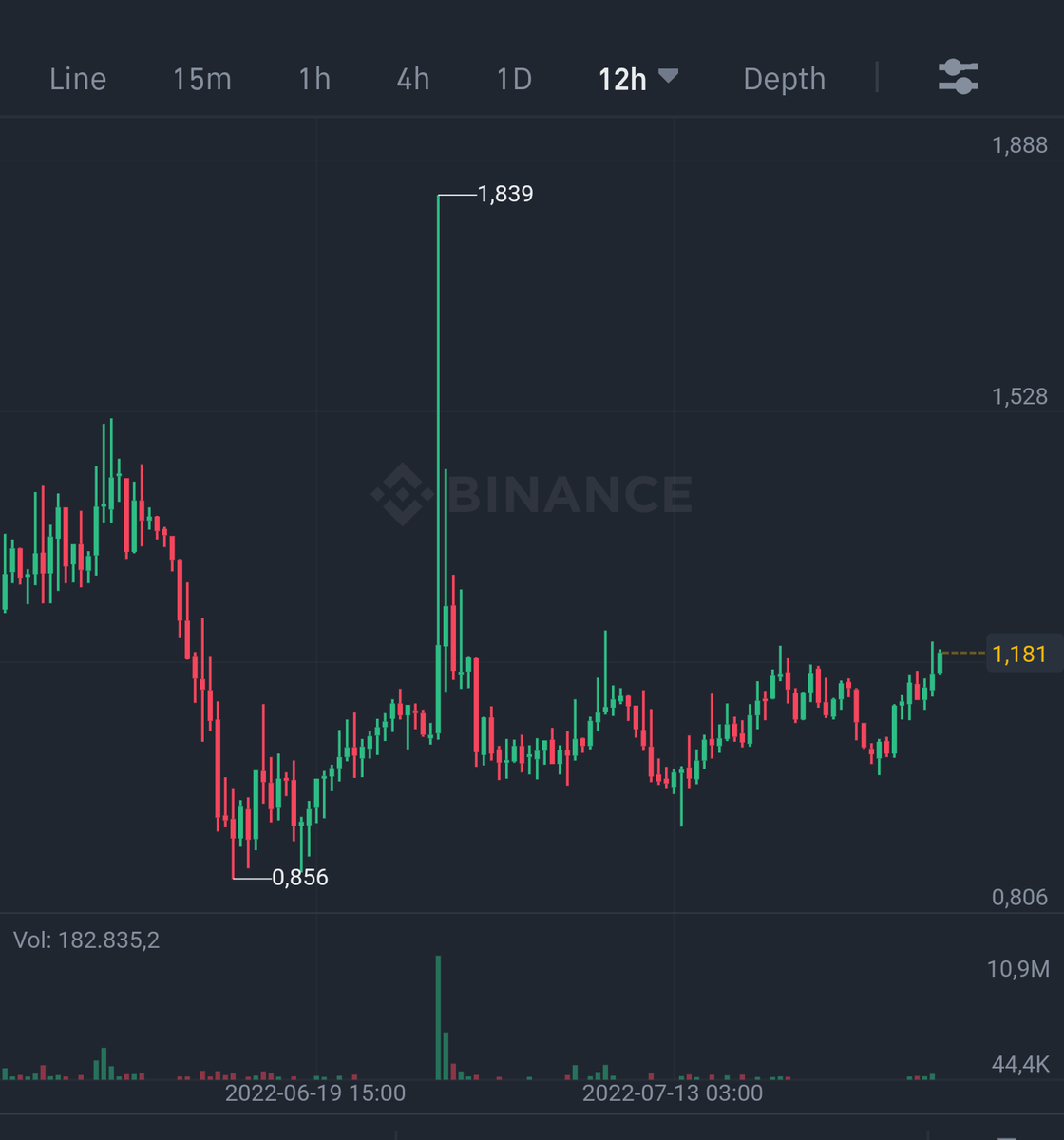Viewport: 1064px width, 1140px height.
Task: Click the 1,888 price axis label
Action: 1020,144
